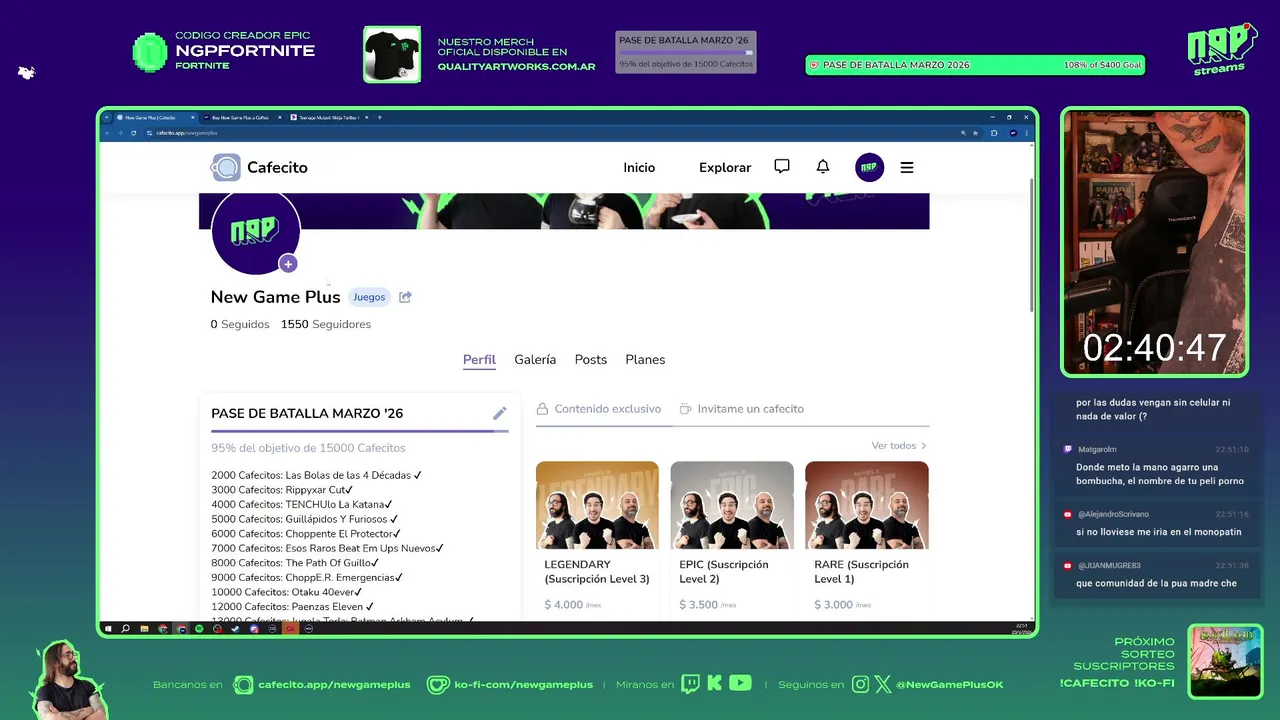Open the notifications bell icon
This screenshot has height=720, width=1280.
click(x=823, y=167)
